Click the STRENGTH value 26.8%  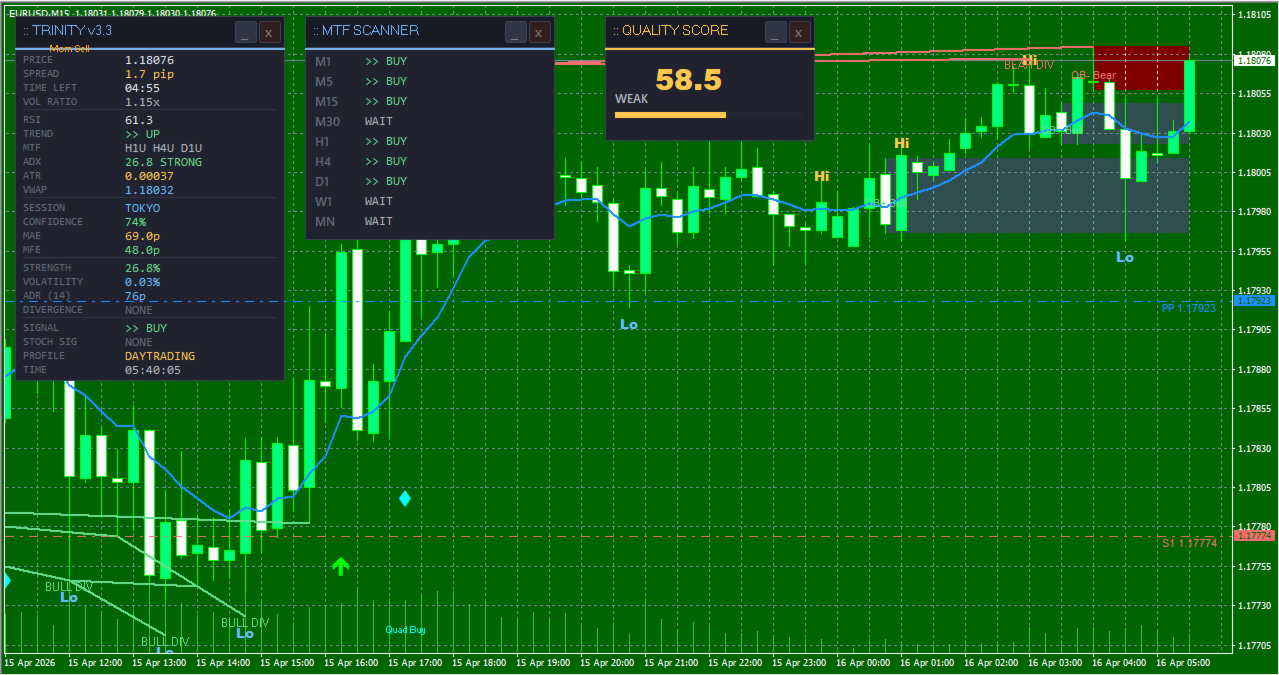142,268
